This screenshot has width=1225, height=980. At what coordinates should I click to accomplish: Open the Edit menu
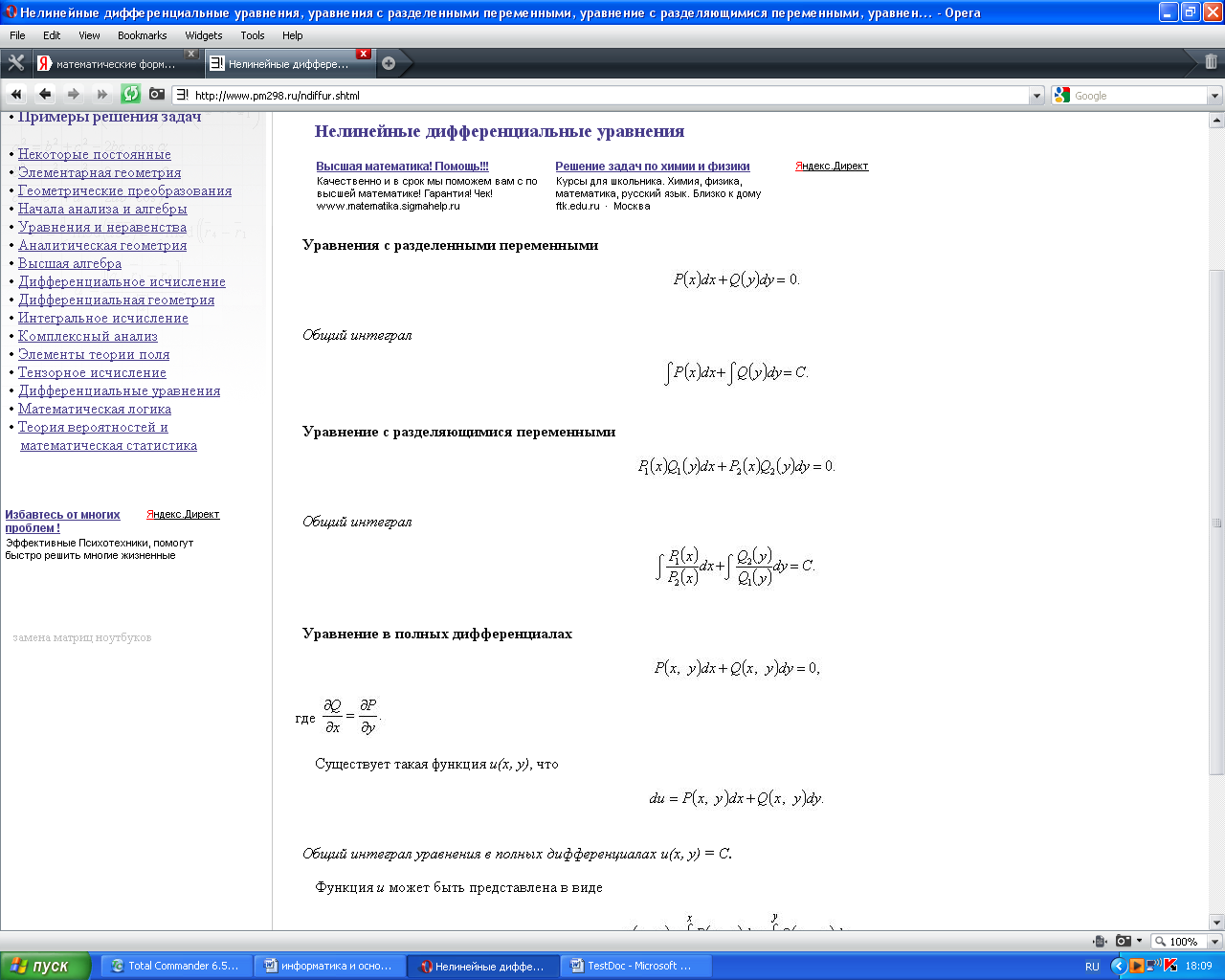tap(52, 35)
